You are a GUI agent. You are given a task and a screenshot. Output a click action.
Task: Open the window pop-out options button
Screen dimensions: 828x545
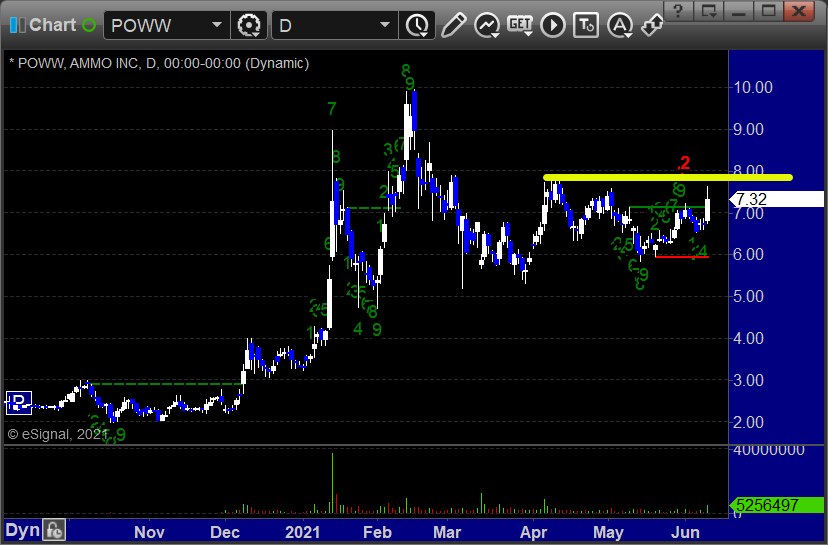[x=709, y=11]
